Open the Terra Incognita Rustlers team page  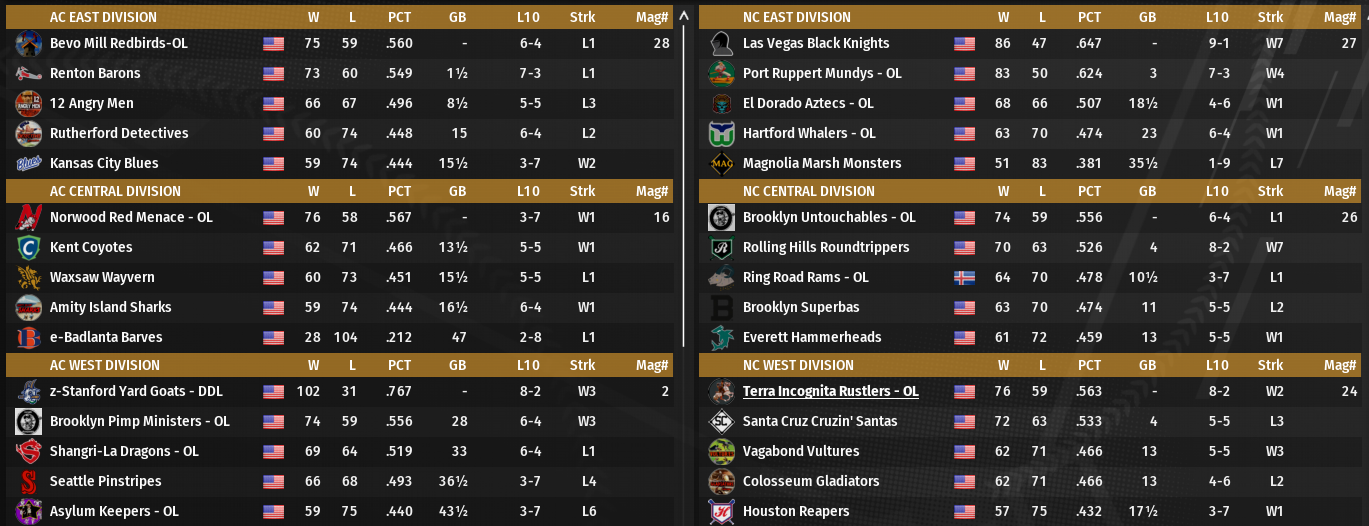[x=830, y=392]
